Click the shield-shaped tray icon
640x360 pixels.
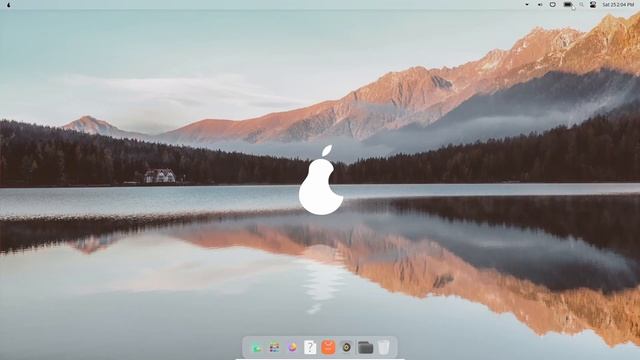click(x=553, y=4)
